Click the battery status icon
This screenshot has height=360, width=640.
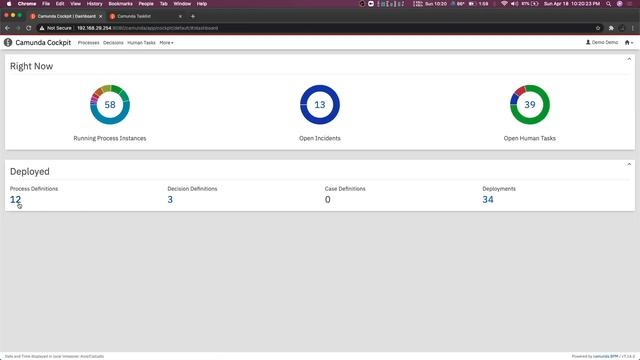tap(535, 4)
